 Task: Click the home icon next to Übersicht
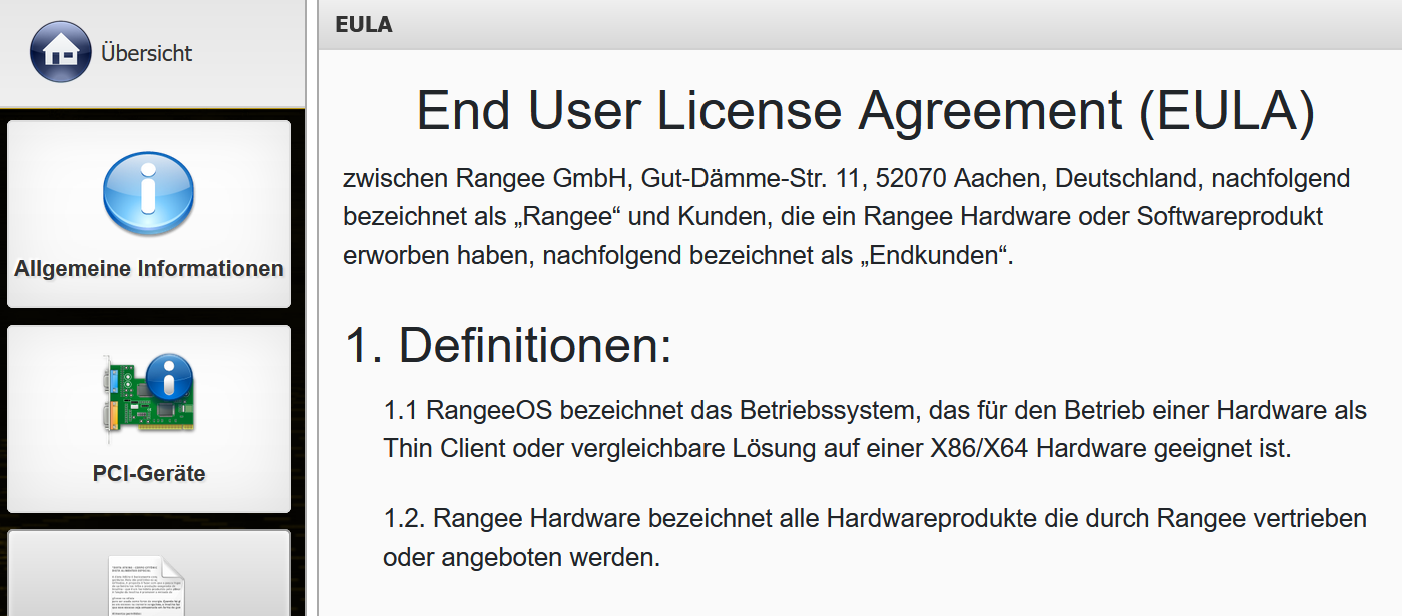[x=61, y=52]
